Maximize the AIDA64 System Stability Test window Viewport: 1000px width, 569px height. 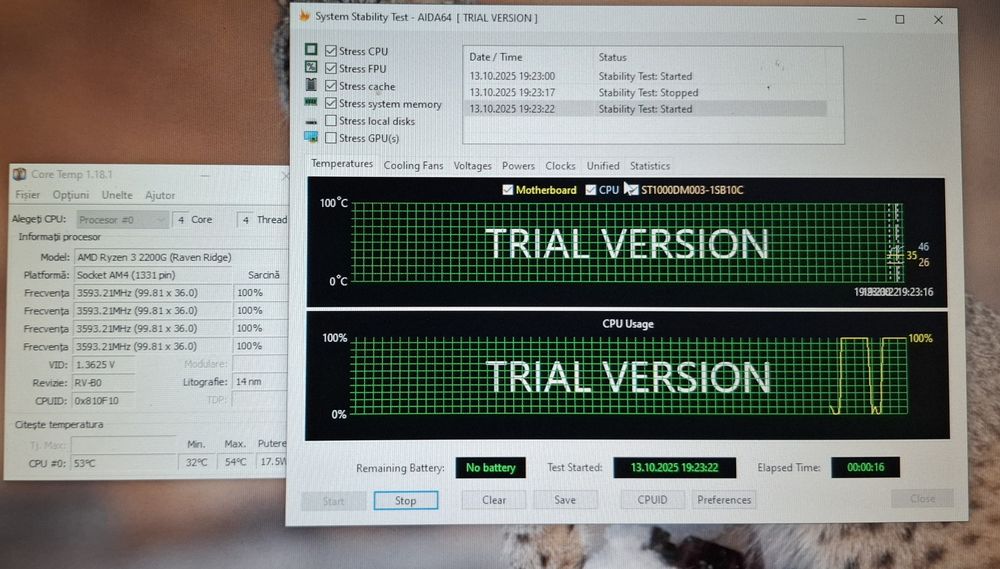[x=900, y=19]
